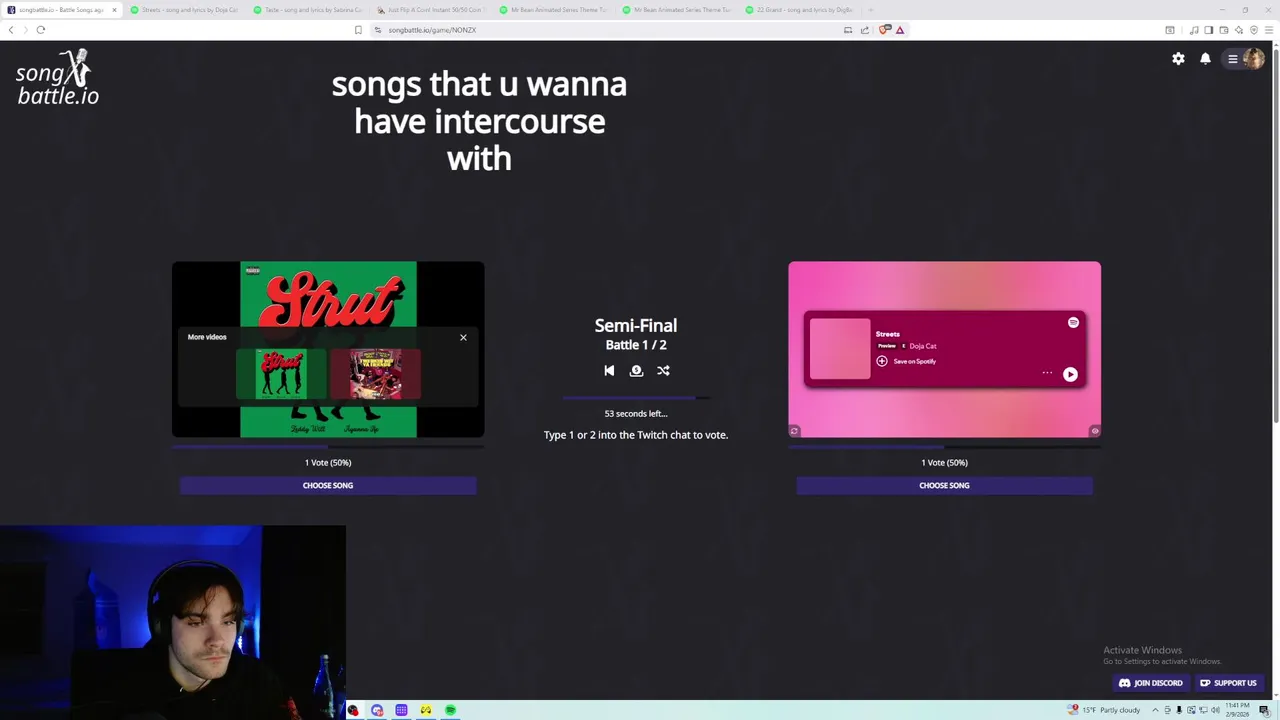Switch to the first Mr Bean Animated Series tab
The image size is (1280, 720).
[x=556, y=10]
